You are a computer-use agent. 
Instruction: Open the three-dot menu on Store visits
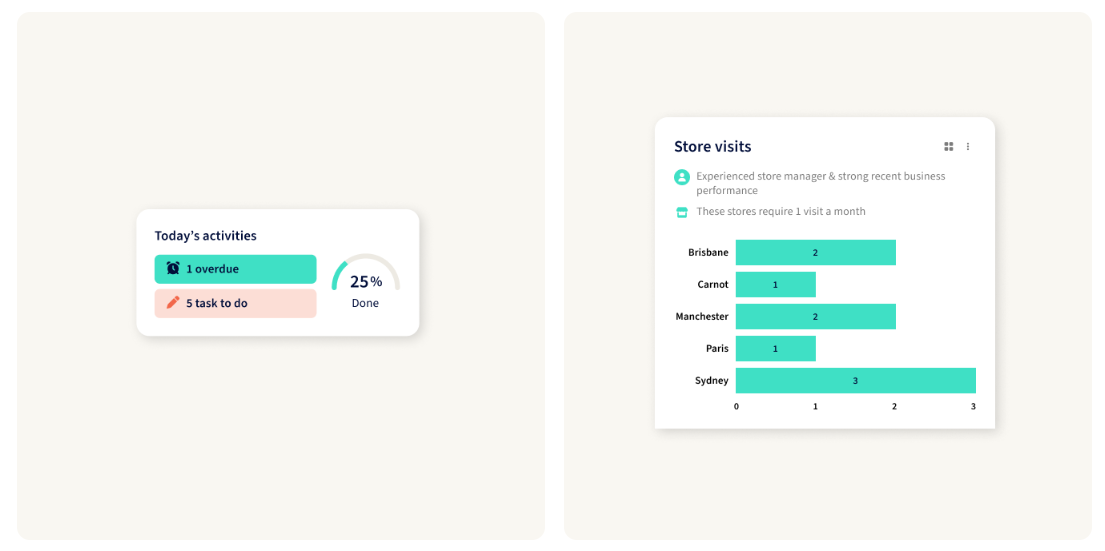968,147
